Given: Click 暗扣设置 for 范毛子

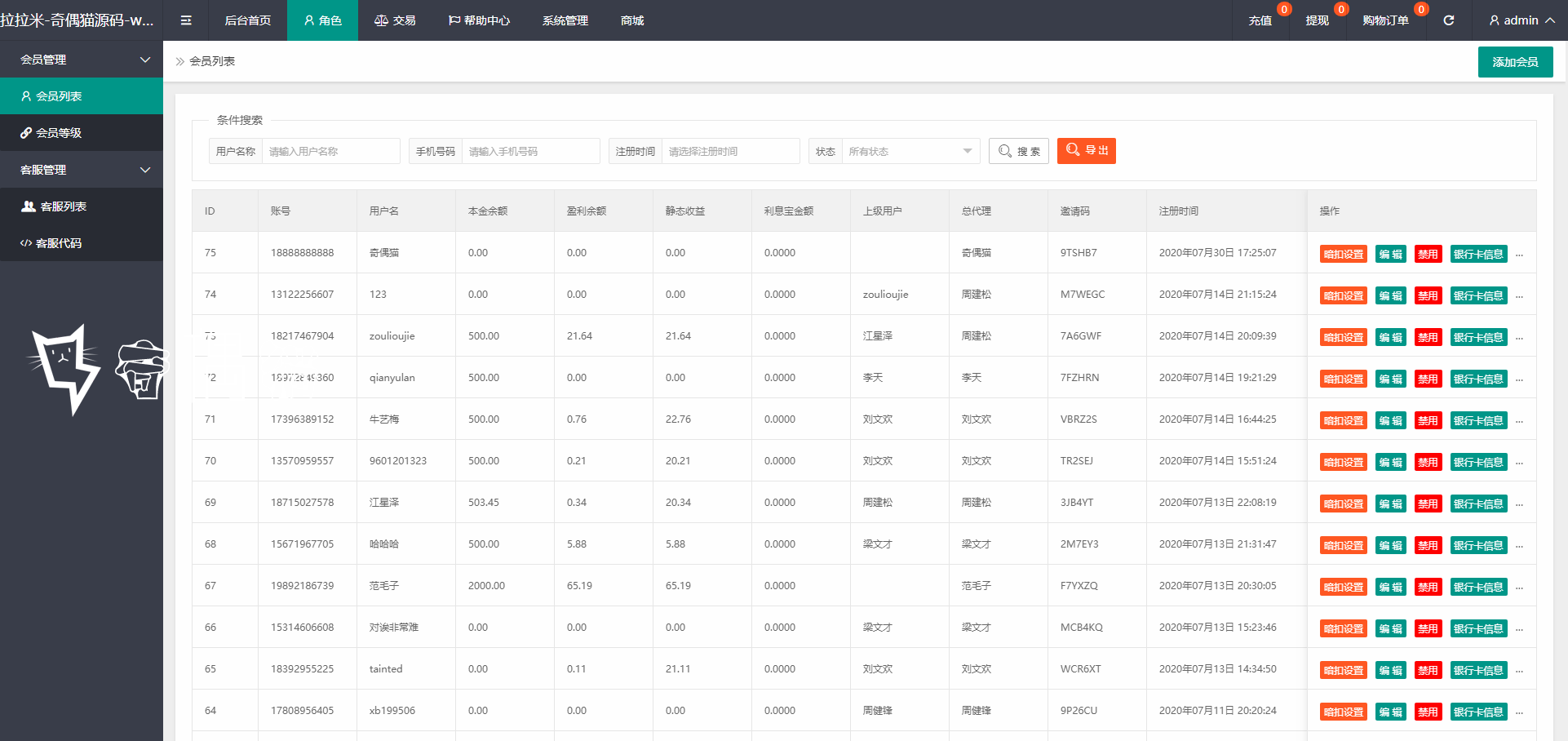Looking at the screenshot, I should click(1344, 587).
